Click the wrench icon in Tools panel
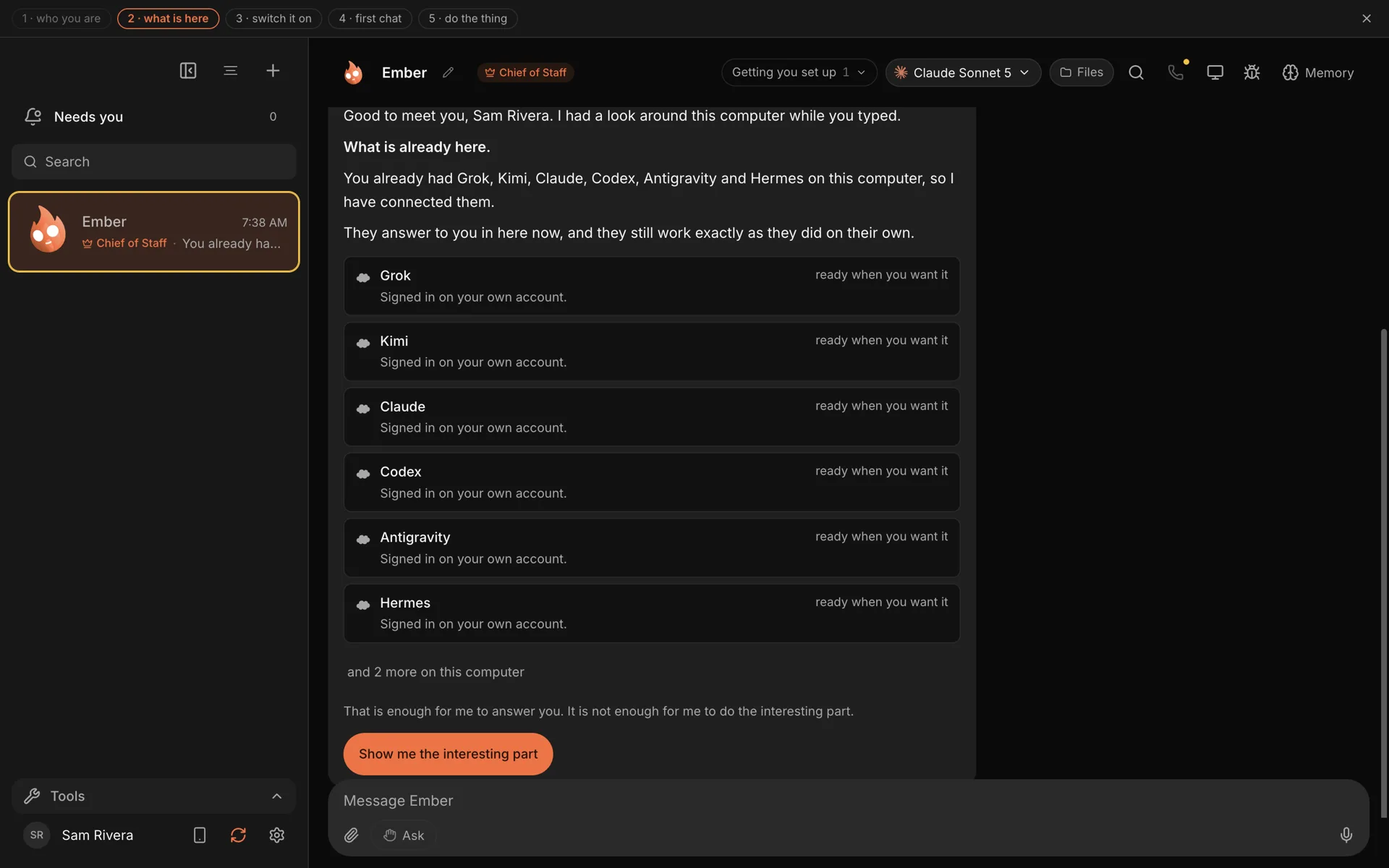Screen dimensions: 1389x868 click(32, 796)
